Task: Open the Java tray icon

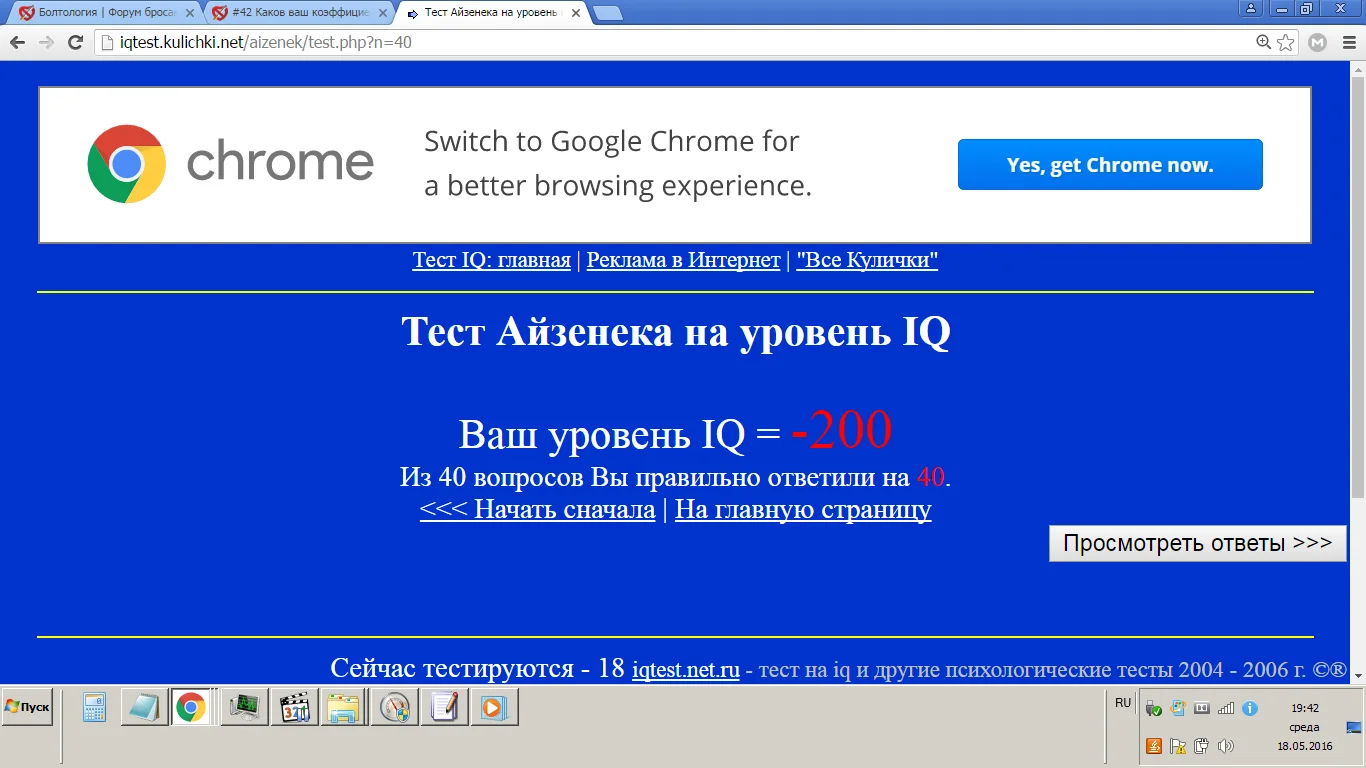Action: click(x=1153, y=745)
